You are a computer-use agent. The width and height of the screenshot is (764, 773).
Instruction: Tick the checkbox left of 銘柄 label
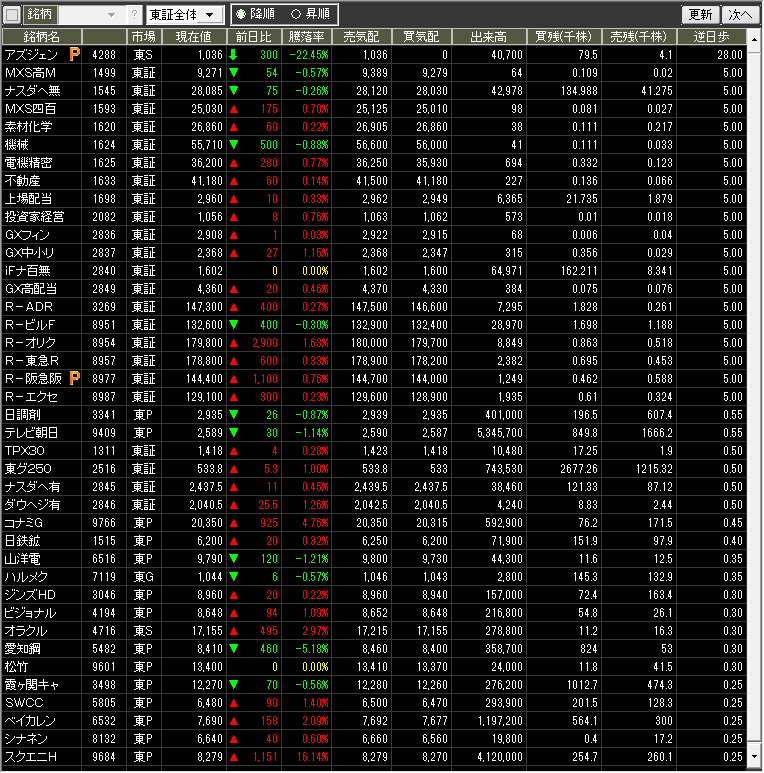tap(12, 15)
